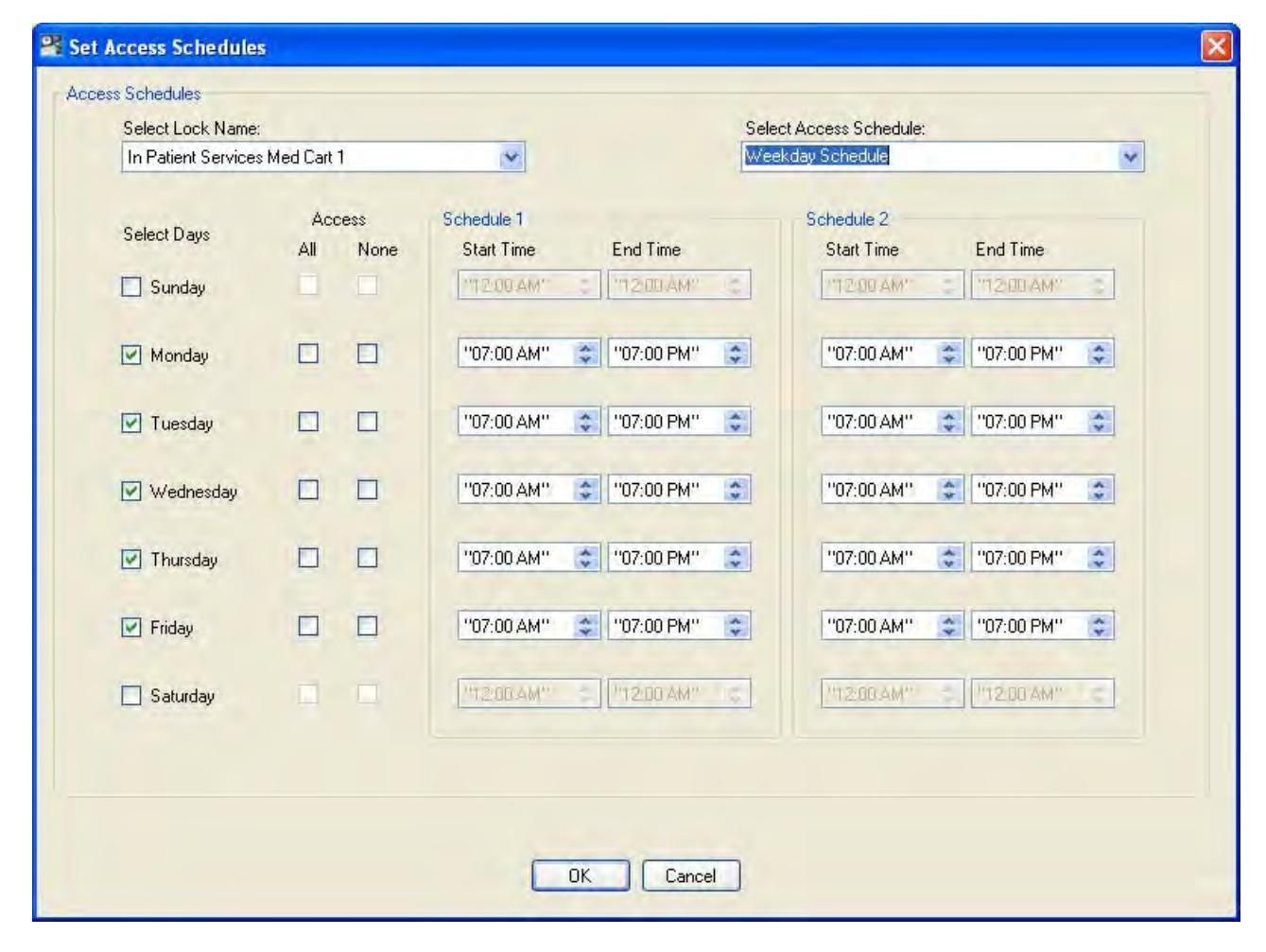Click Thursday Schedule 2 Start Time spinner
This screenshot has width=1266, height=952.
pyautogui.click(x=949, y=558)
